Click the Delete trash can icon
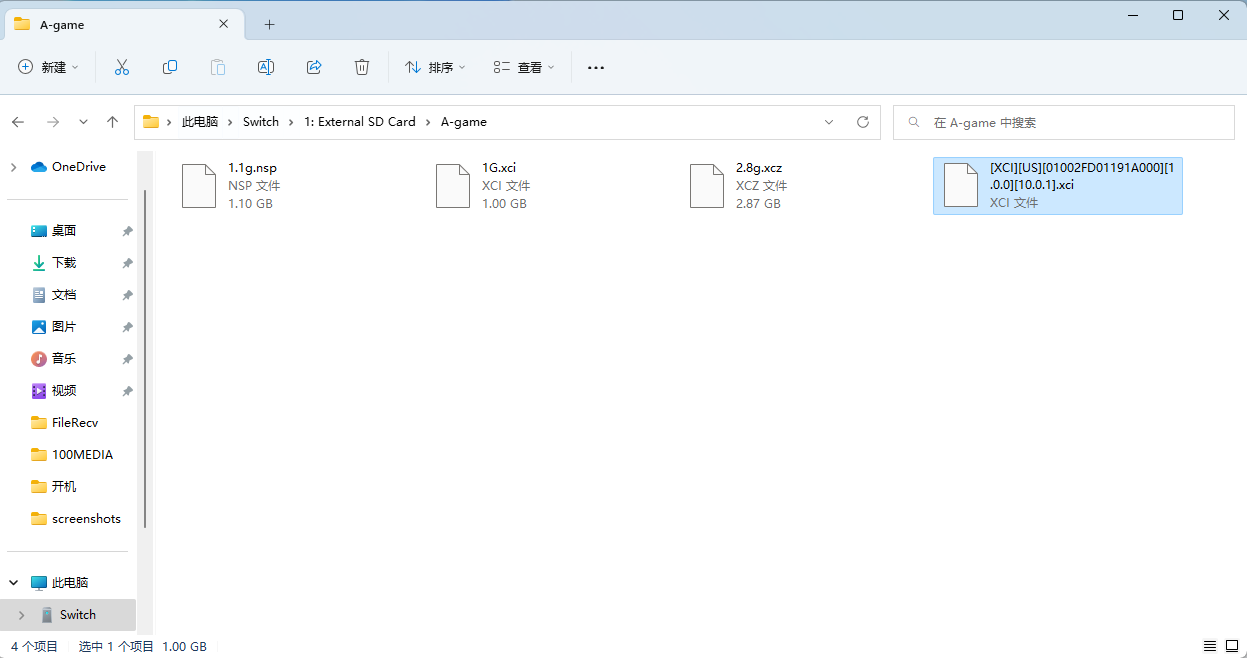 [x=362, y=67]
